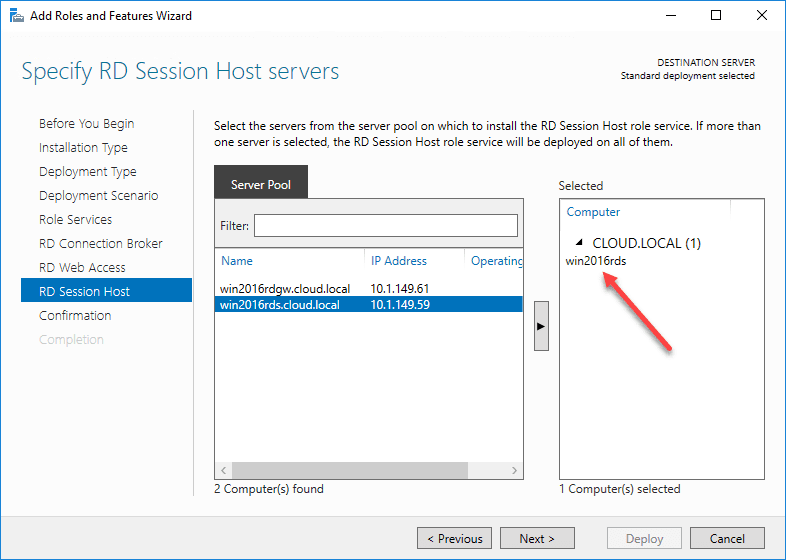Select the Server Pool tab
Image resolution: width=786 pixels, height=560 pixels.
click(261, 185)
